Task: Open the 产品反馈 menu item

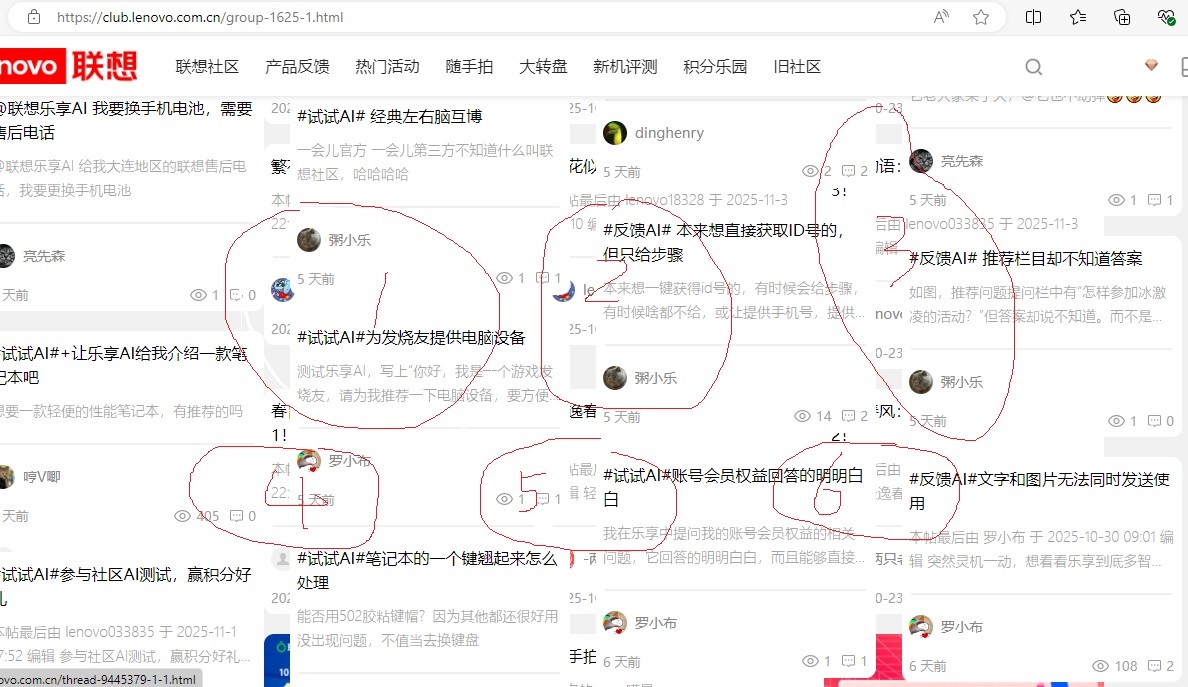Action: 297,67
